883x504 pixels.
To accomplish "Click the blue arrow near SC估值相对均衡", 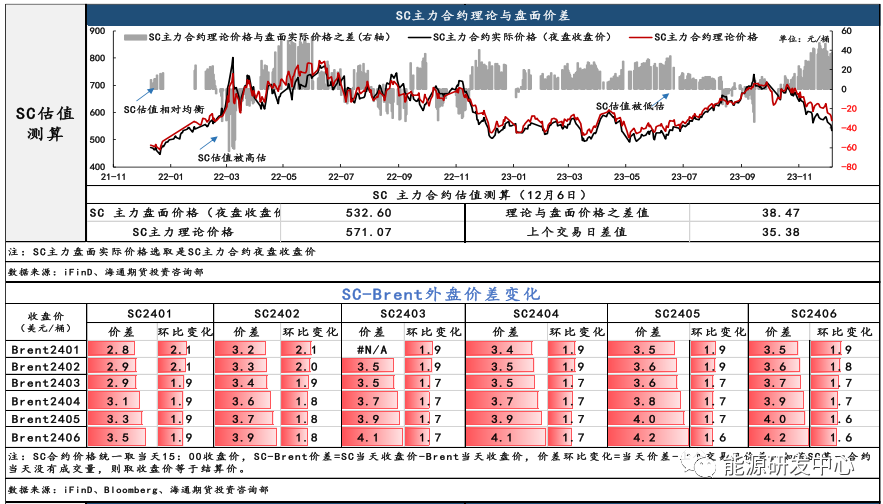I will pos(145,93).
